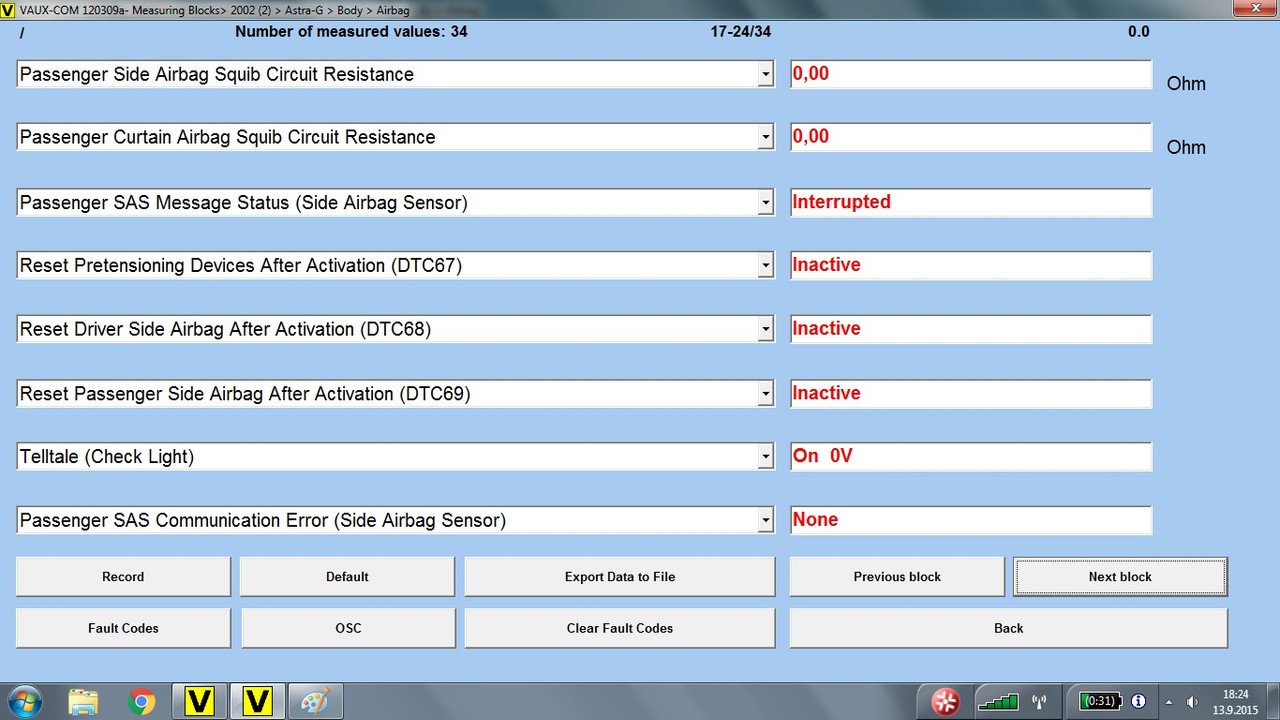The width and height of the screenshot is (1280, 720).
Task: Go to Next block
Action: (1120, 577)
